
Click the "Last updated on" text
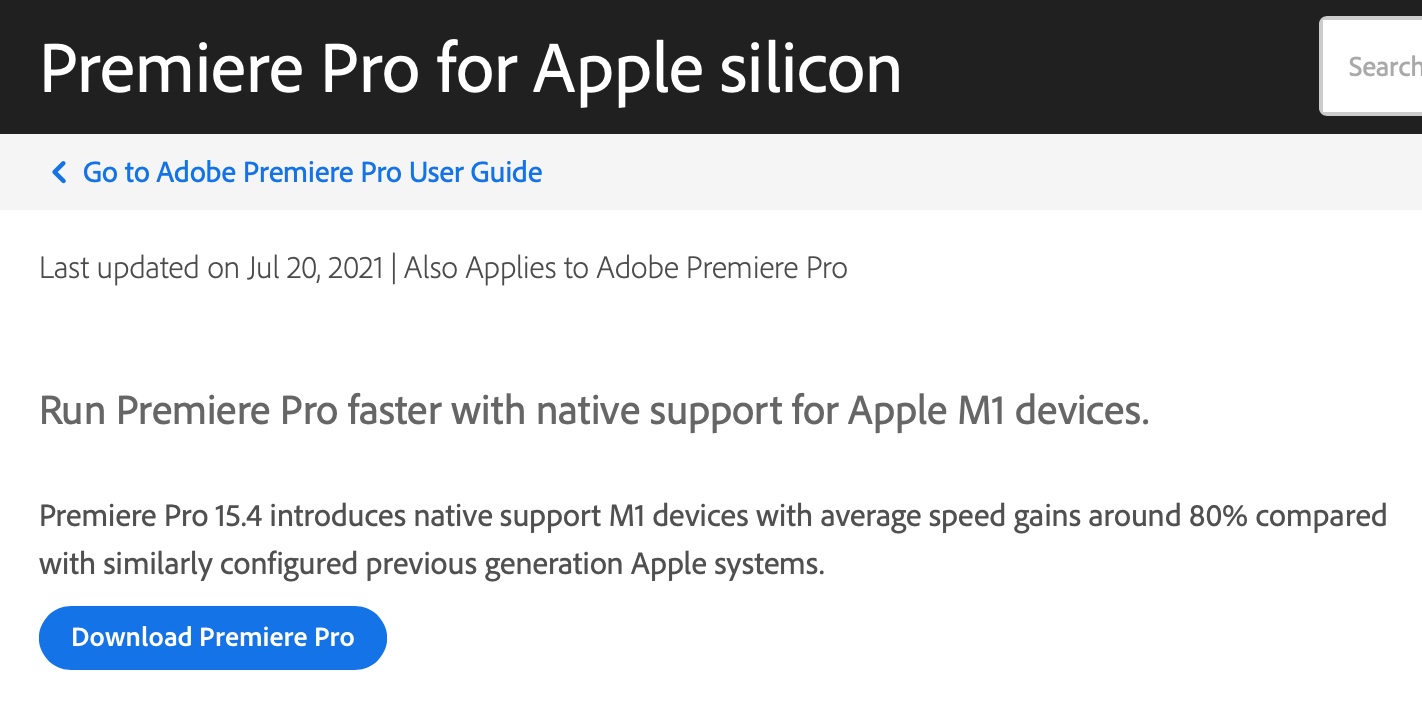pyautogui.click(x=139, y=268)
